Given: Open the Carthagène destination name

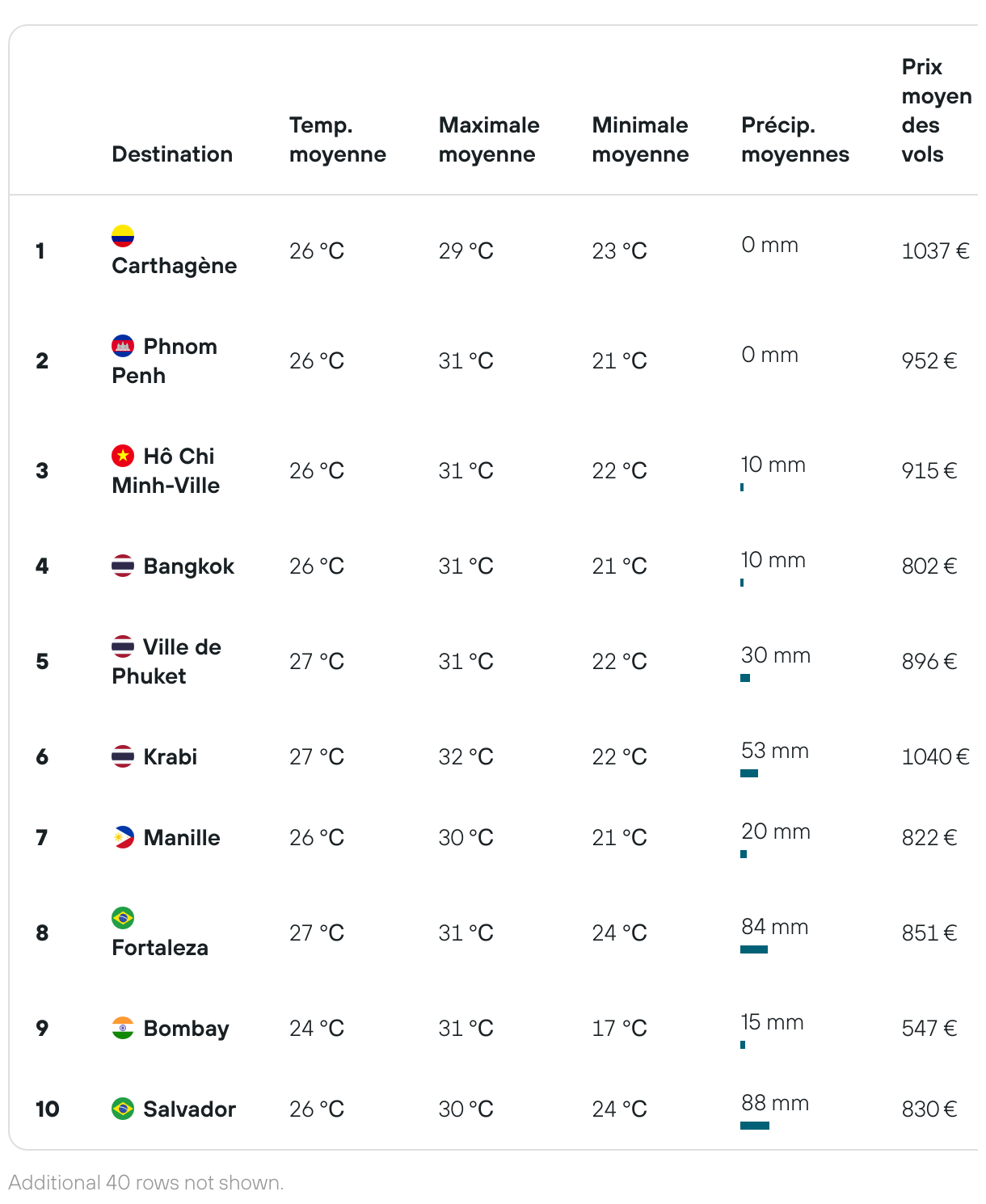Looking at the screenshot, I should (175, 266).
